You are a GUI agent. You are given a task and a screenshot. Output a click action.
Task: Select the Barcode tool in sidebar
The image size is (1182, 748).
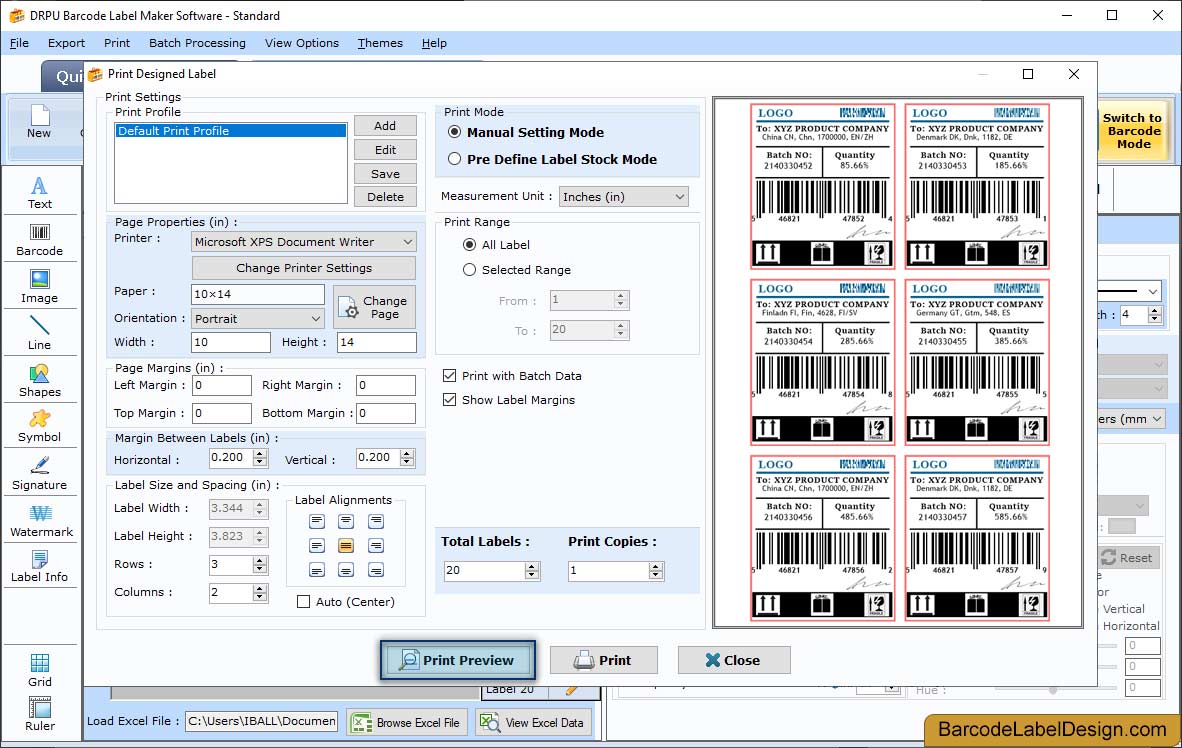pyautogui.click(x=39, y=240)
